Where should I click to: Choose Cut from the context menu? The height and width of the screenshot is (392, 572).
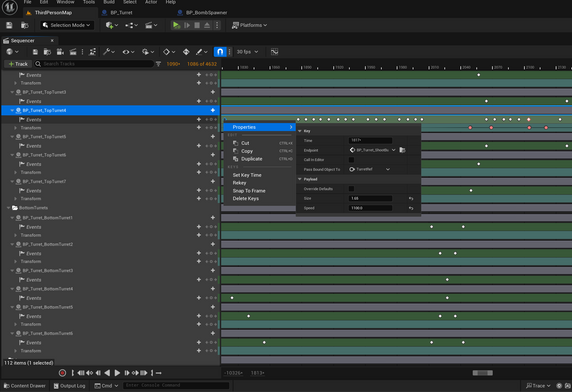[259, 143]
